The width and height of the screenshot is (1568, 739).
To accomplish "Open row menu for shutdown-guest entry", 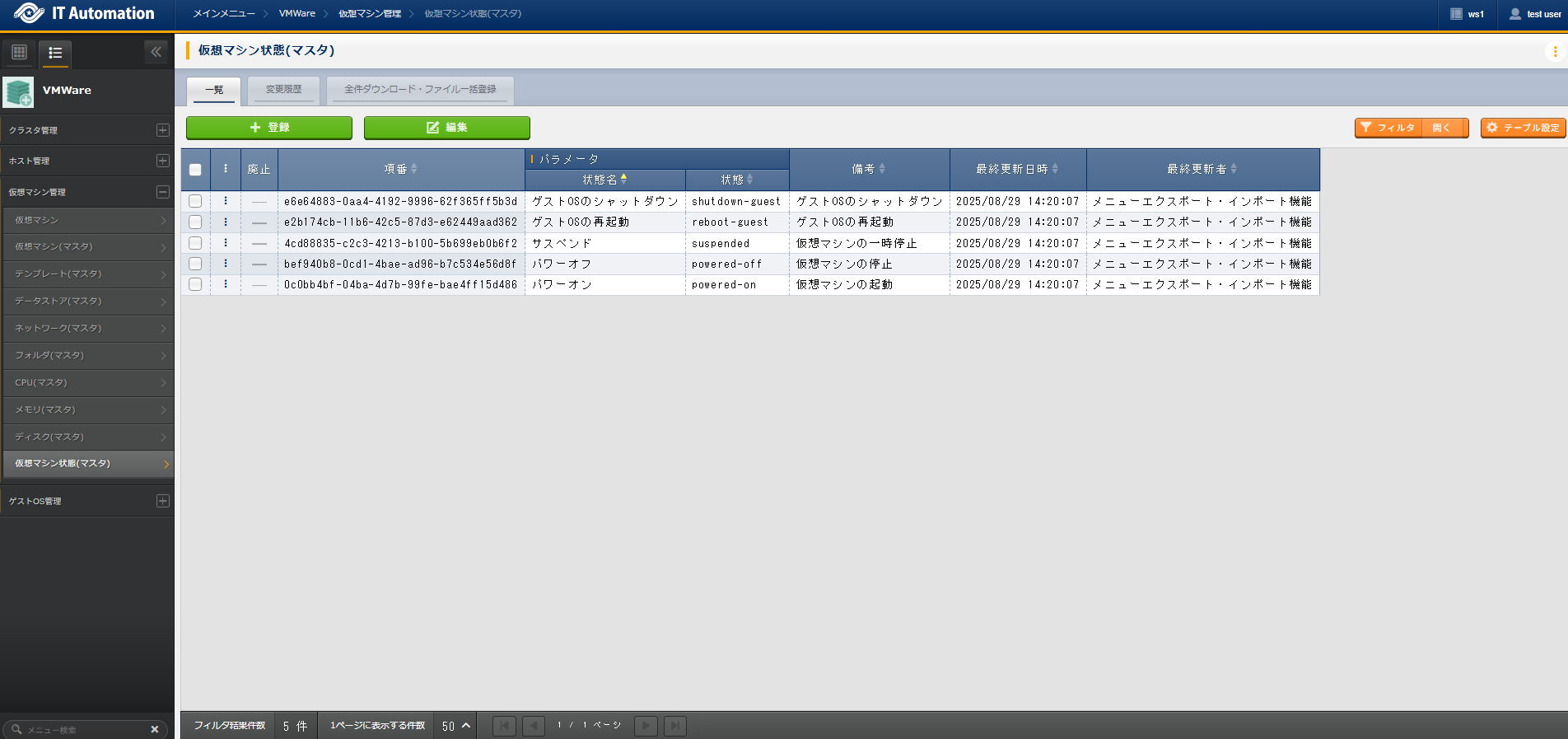I will (226, 201).
